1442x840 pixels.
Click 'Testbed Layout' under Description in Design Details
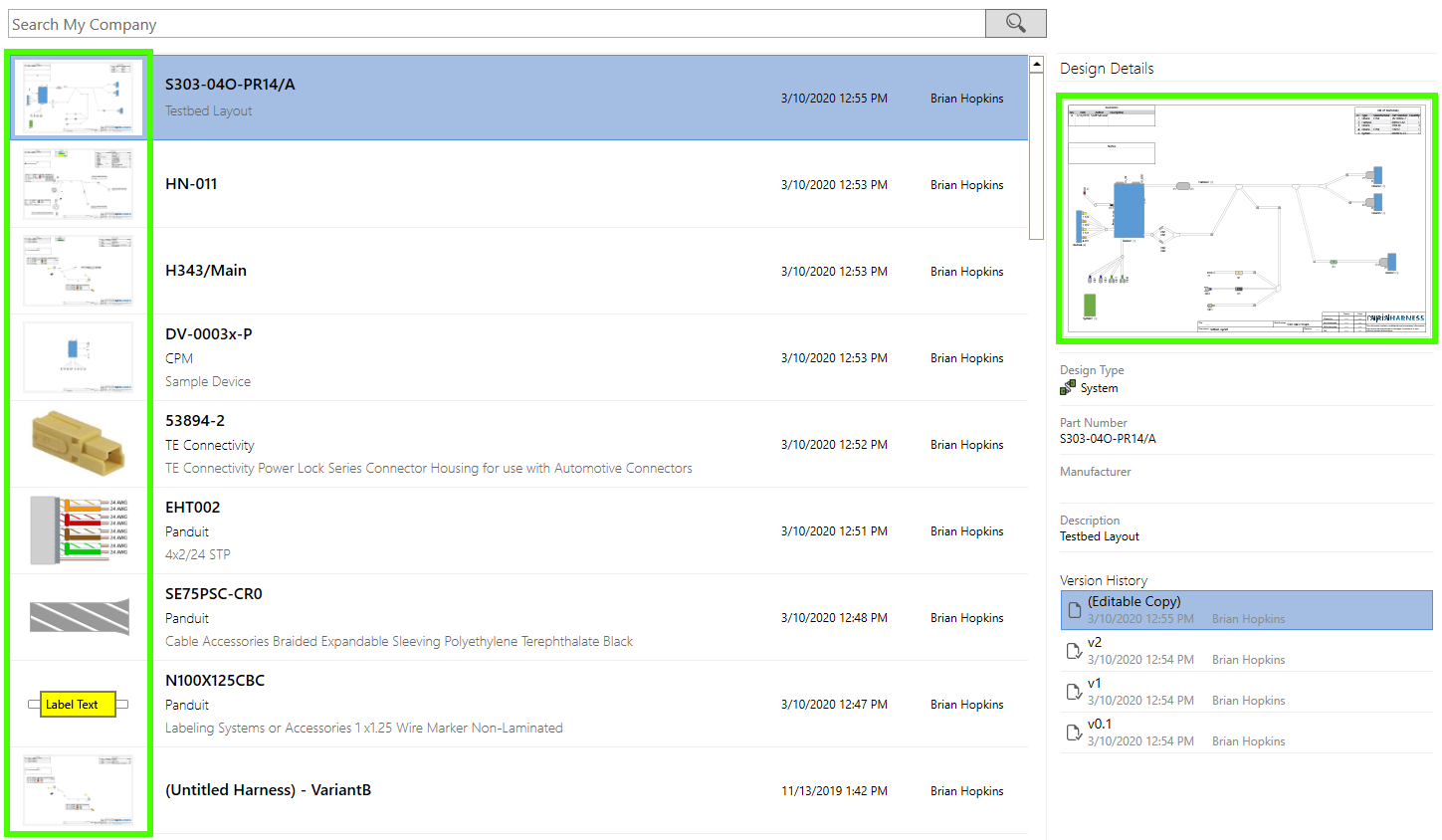[1100, 536]
